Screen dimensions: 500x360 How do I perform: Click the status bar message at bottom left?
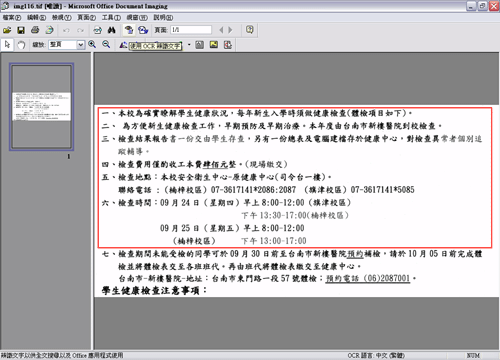62,356
